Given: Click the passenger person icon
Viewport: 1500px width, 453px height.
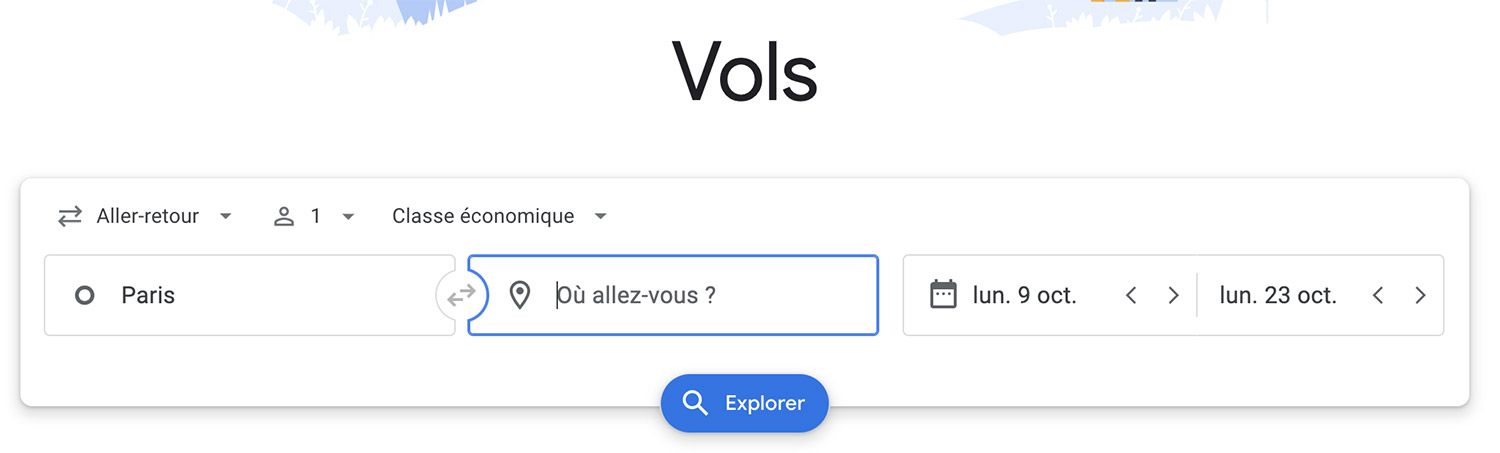Looking at the screenshot, I should coord(284,216).
